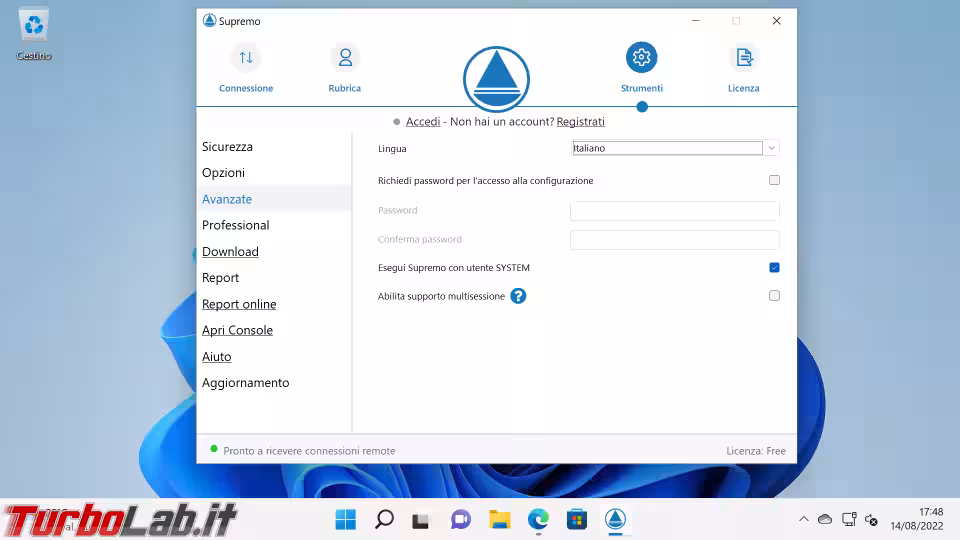
Task: Select Opzioni in the sidebar
Action: (x=223, y=173)
